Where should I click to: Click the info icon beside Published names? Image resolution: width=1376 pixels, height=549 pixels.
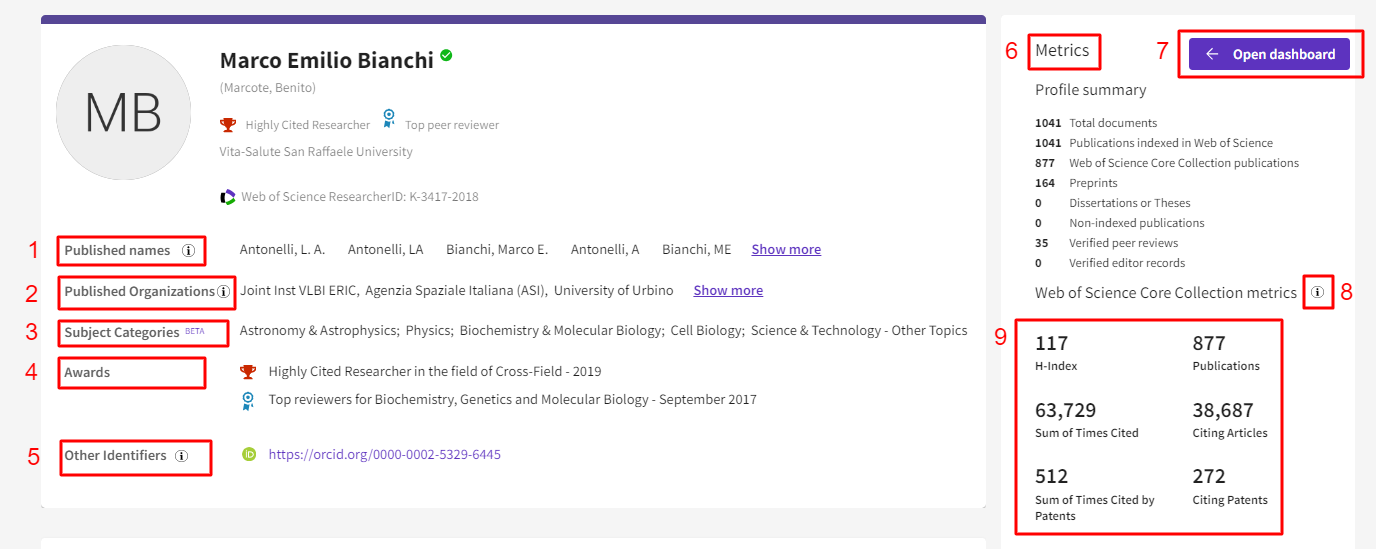pos(188,250)
